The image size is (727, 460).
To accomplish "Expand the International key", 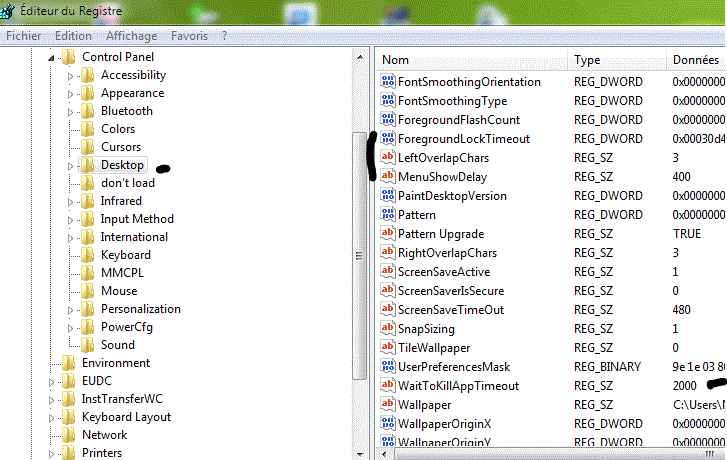I will [x=70, y=238].
